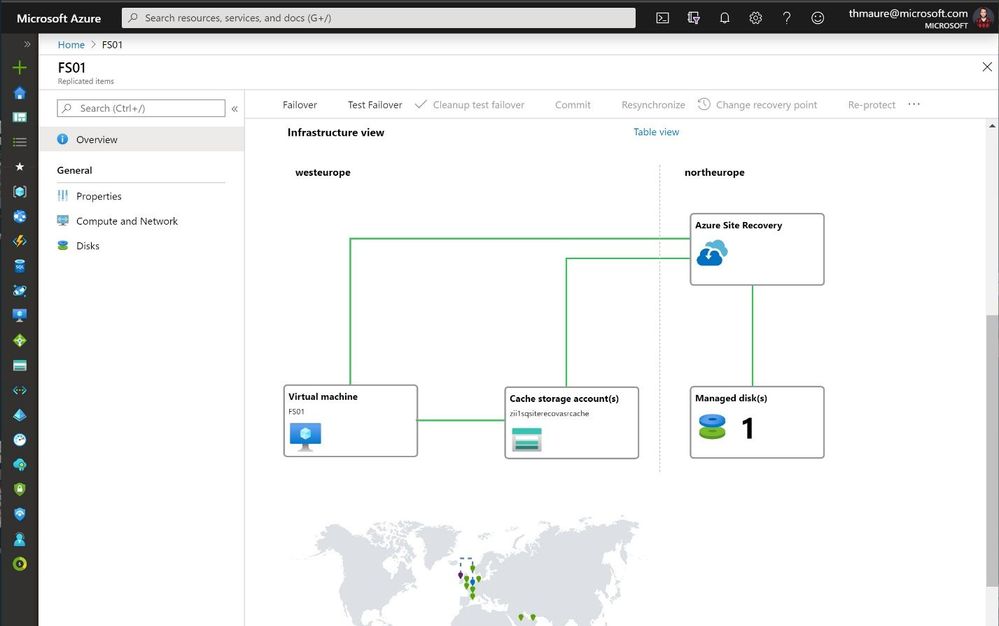This screenshot has height=626, width=999.
Task: Click the vertical scrollbar thumb
Action: (x=992, y=450)
